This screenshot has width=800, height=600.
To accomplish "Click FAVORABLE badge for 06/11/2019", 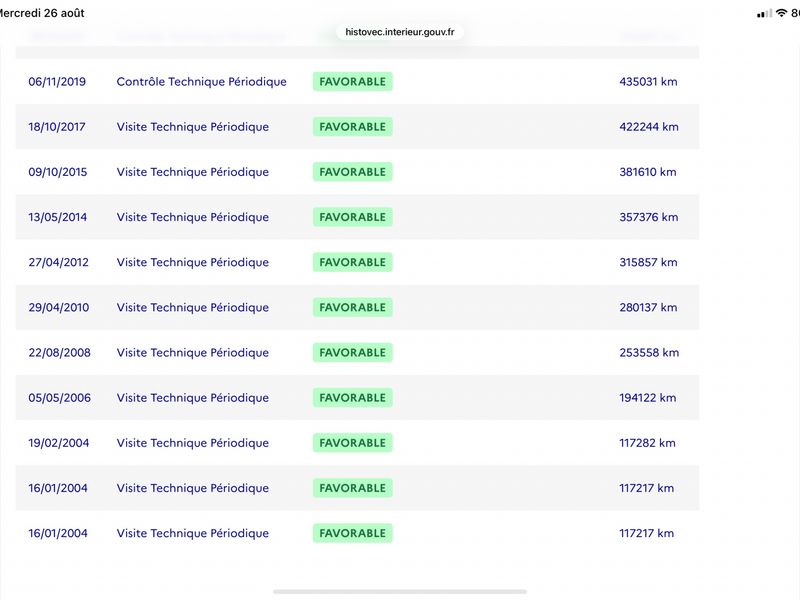I will [353, 82].
